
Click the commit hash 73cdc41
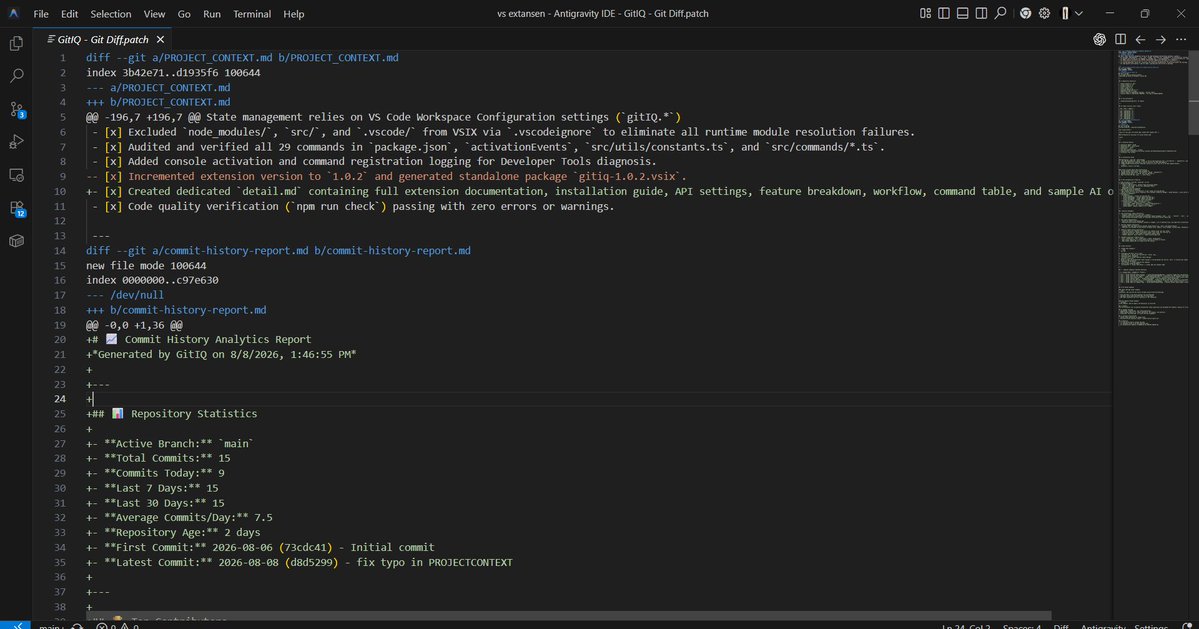(x=306, y=547)
